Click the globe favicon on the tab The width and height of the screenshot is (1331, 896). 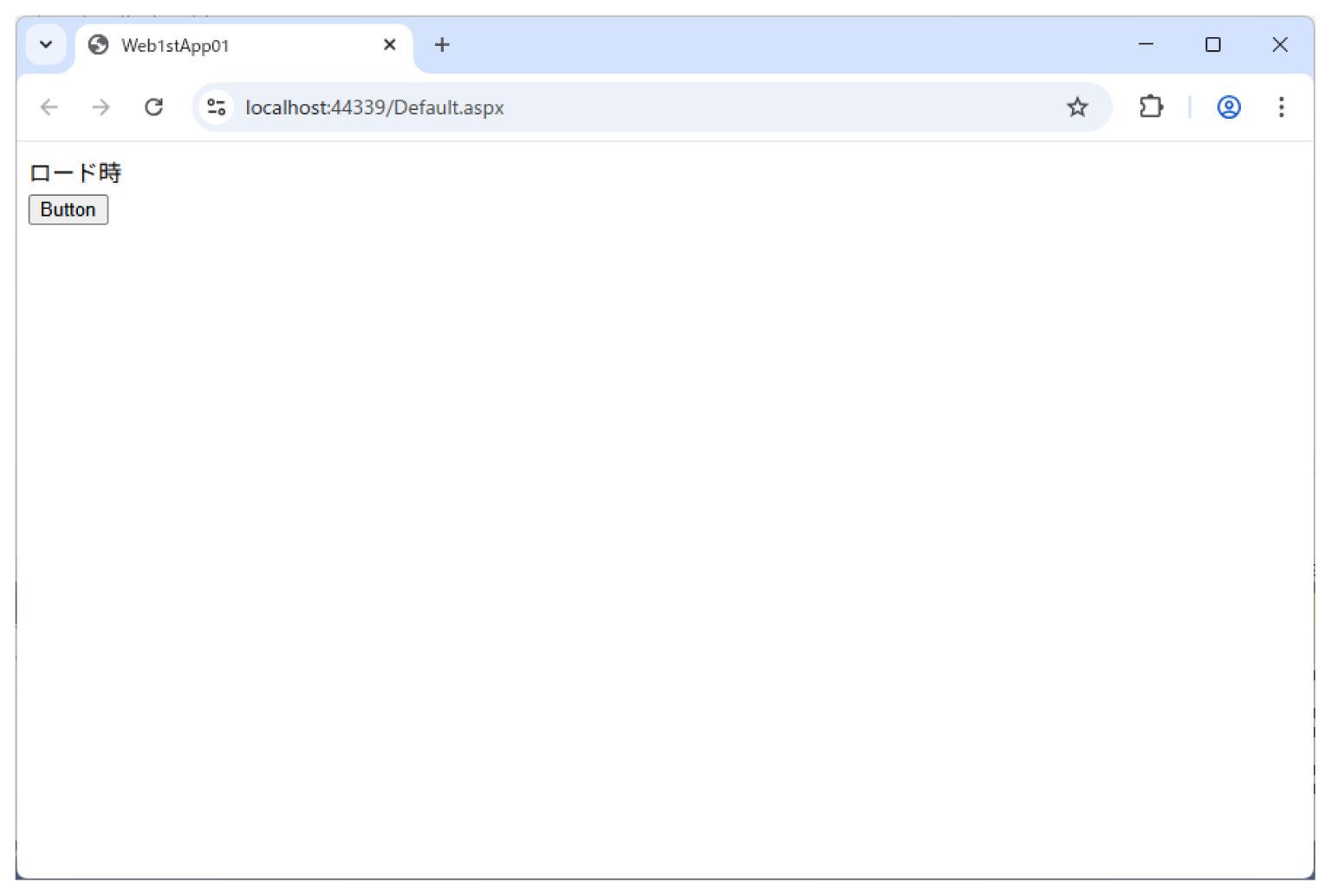point(99,45)
